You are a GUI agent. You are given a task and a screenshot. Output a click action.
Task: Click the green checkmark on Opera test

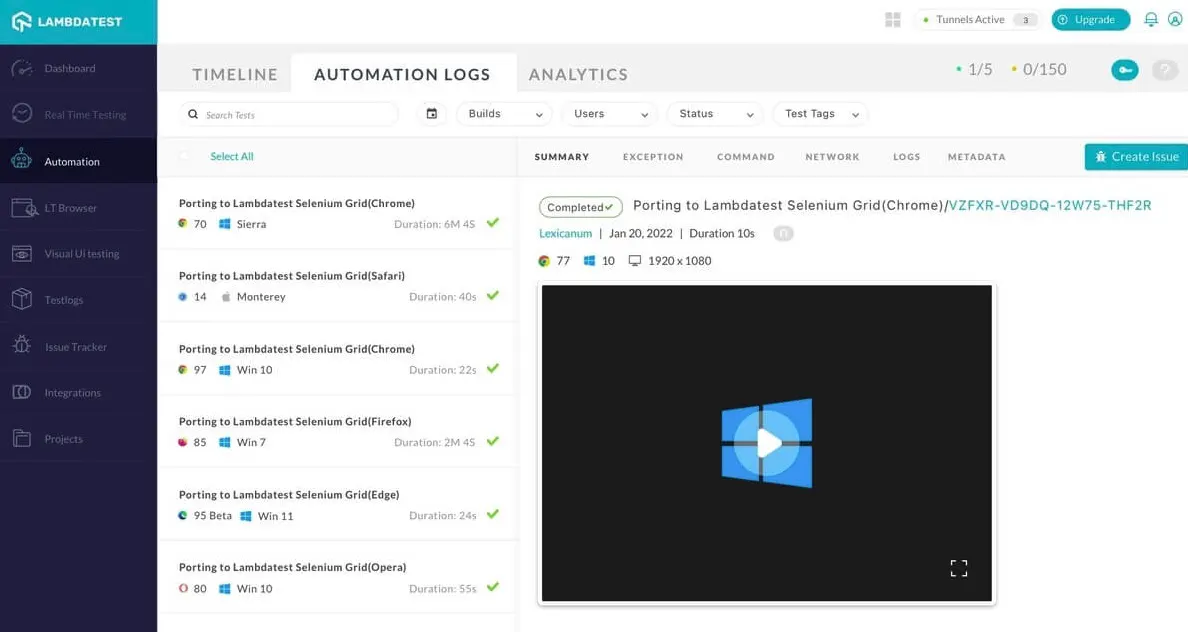coord(493,587)
